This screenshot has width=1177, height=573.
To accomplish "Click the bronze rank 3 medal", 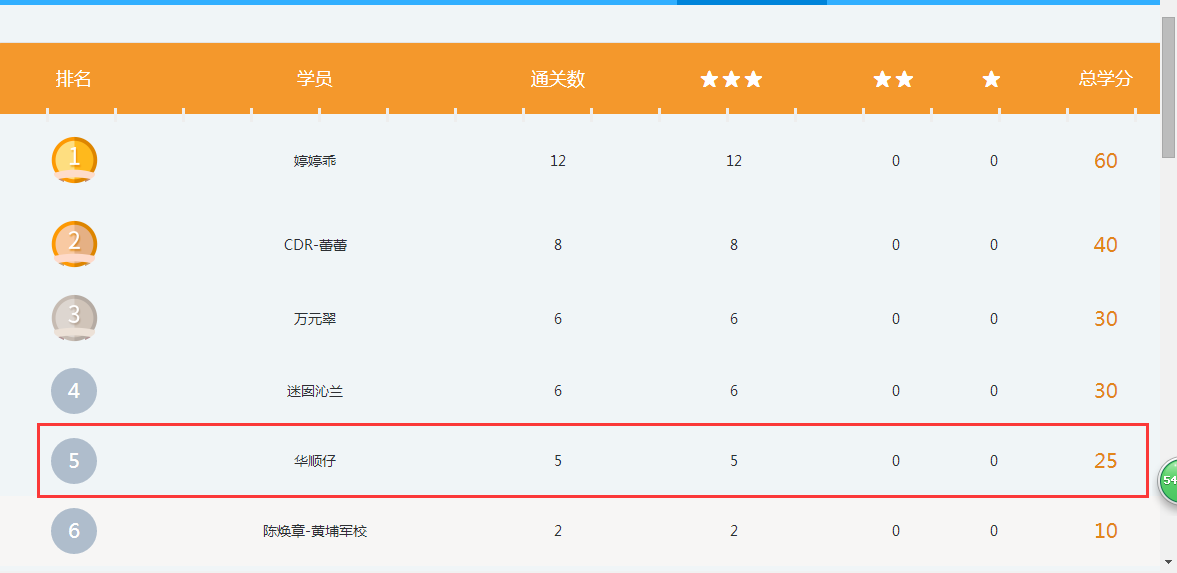I will click(74, 318).
